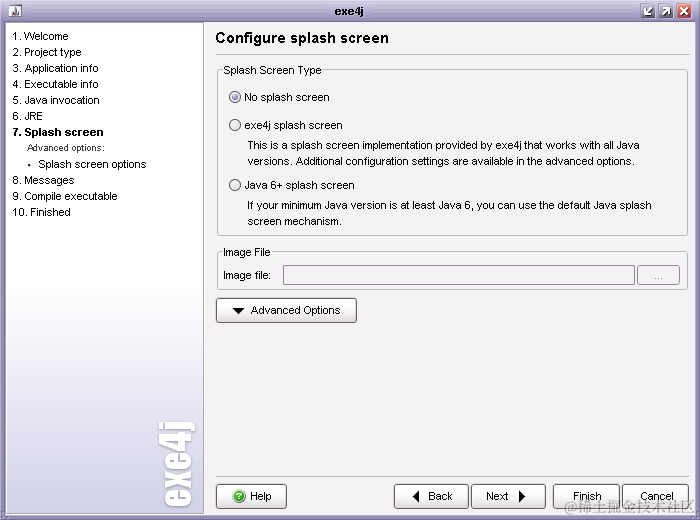Go to step 2. Project type
This screenshot has width=700, height=520.
point(47,52)
